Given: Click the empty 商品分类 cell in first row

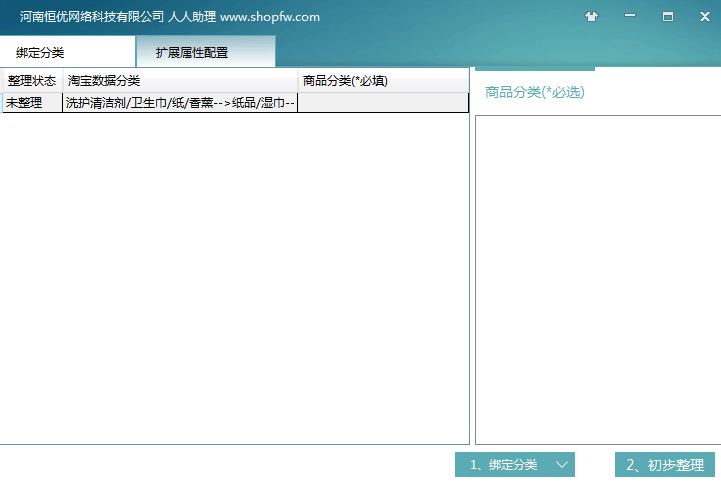Looking at the screenshot, I should (x=383, y=103).
